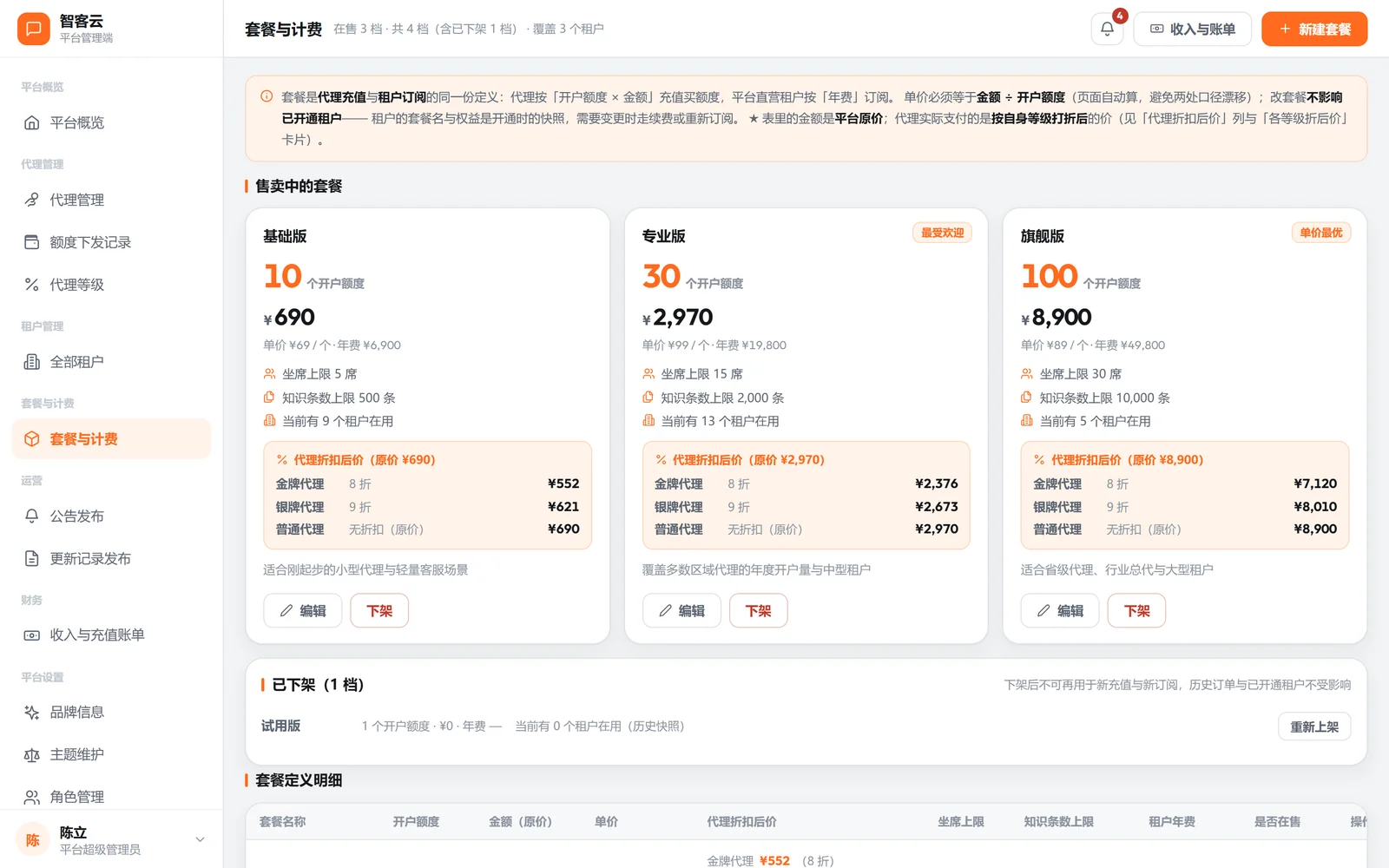The width and height of the screenshot is (1389, 868).
Task: Click the 全部租户 building icon
Action: (32, 362)
